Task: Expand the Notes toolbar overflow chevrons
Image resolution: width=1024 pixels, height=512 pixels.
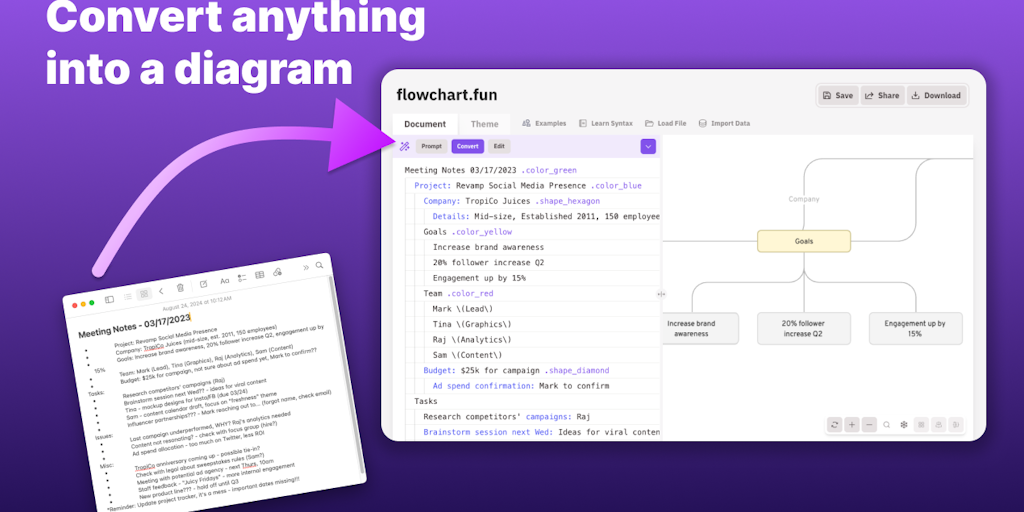Action: point(306,267)
